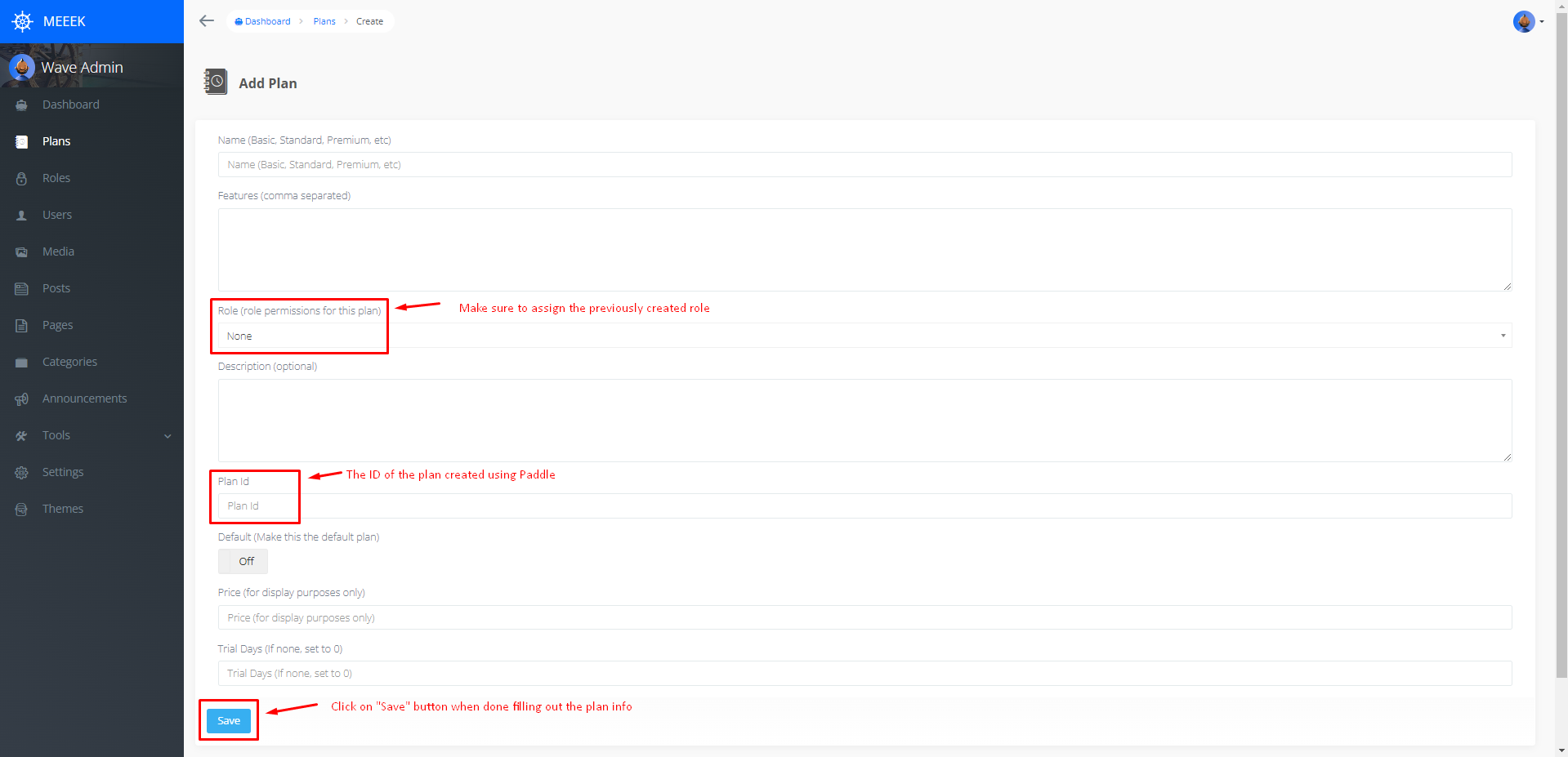Viewport: 1568px width, 757px height.
Task: Open the Roles section via its key icon
Action: pyautogui.click(x=21, y=178)
